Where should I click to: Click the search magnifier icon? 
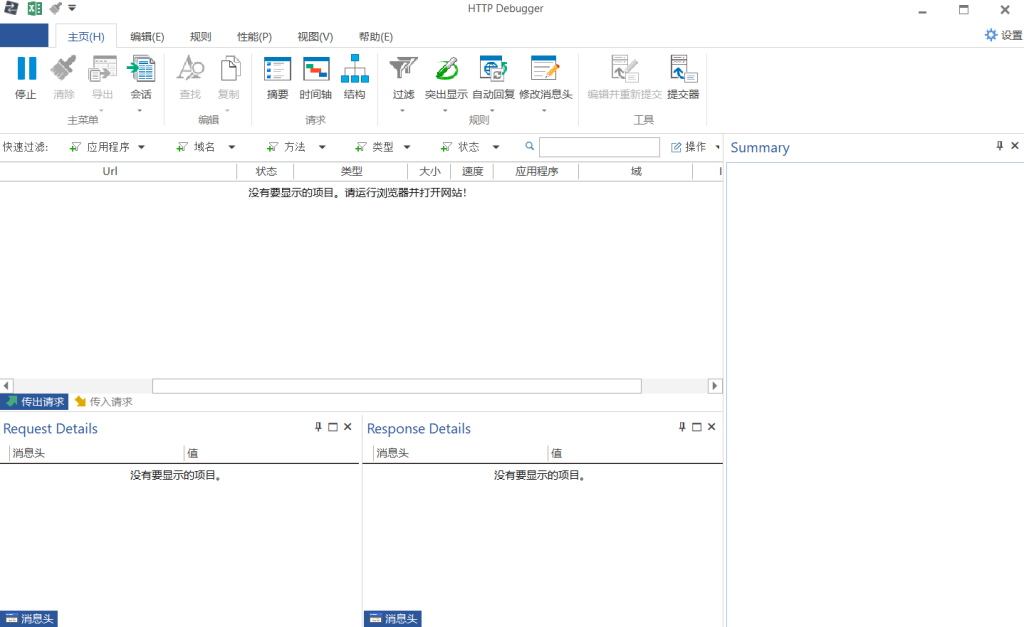click(x=530, y=146)
